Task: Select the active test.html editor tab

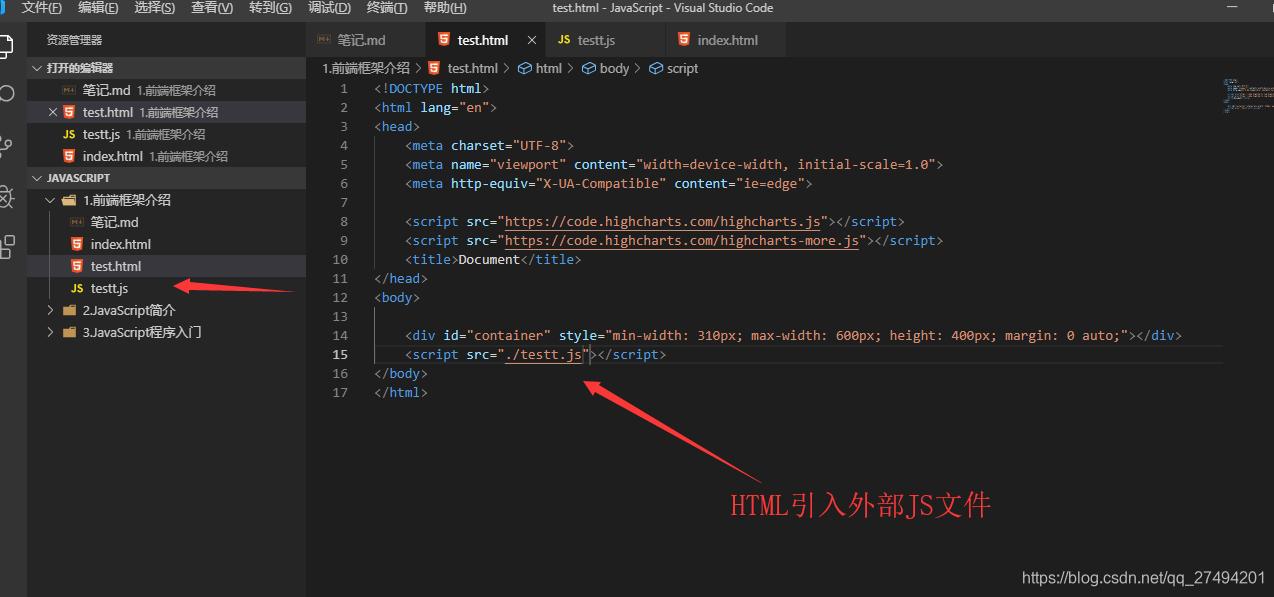Action: point(483,40)
